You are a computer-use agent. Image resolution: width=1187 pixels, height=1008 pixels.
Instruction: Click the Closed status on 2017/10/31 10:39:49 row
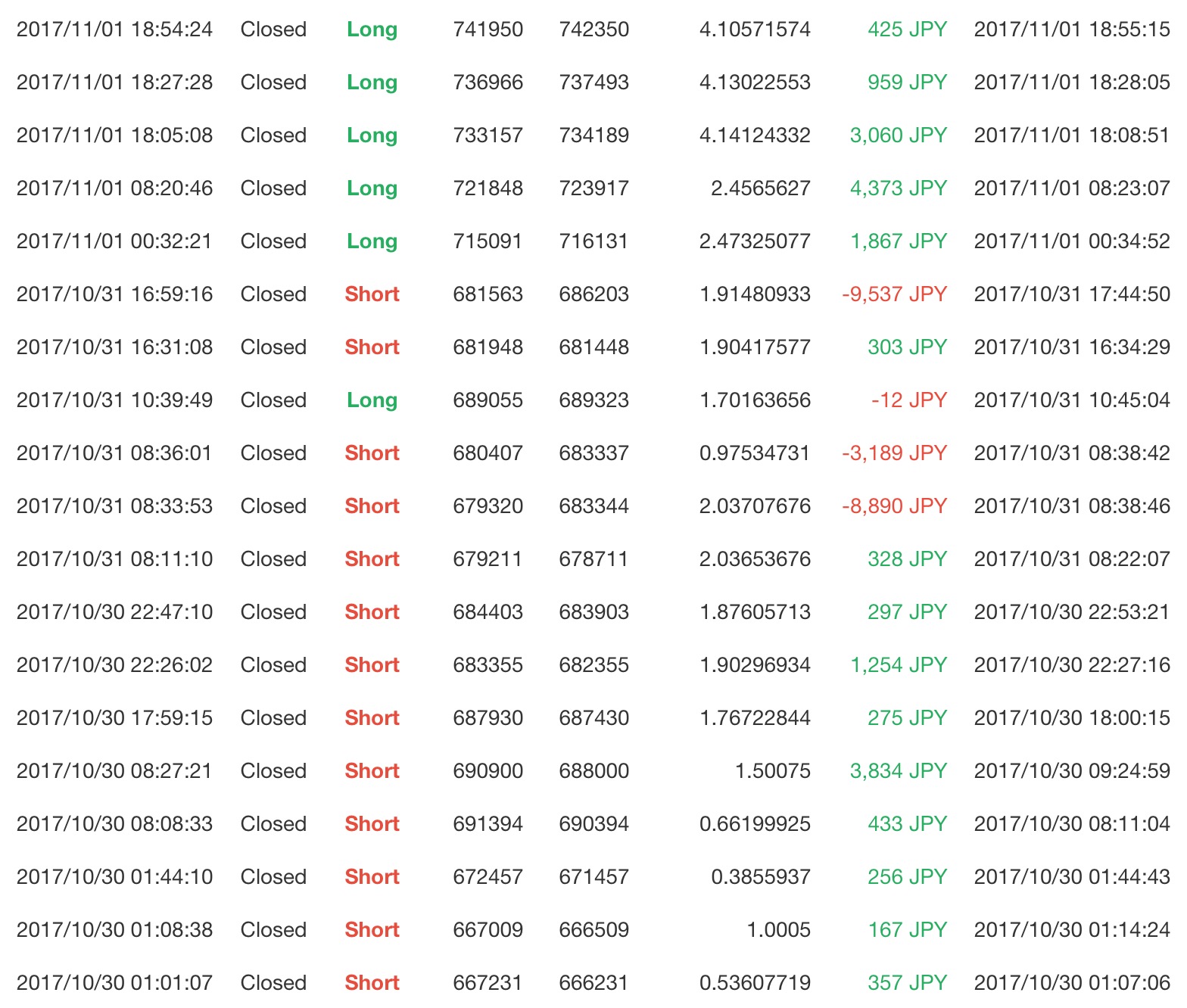click(x=273, y=400)
